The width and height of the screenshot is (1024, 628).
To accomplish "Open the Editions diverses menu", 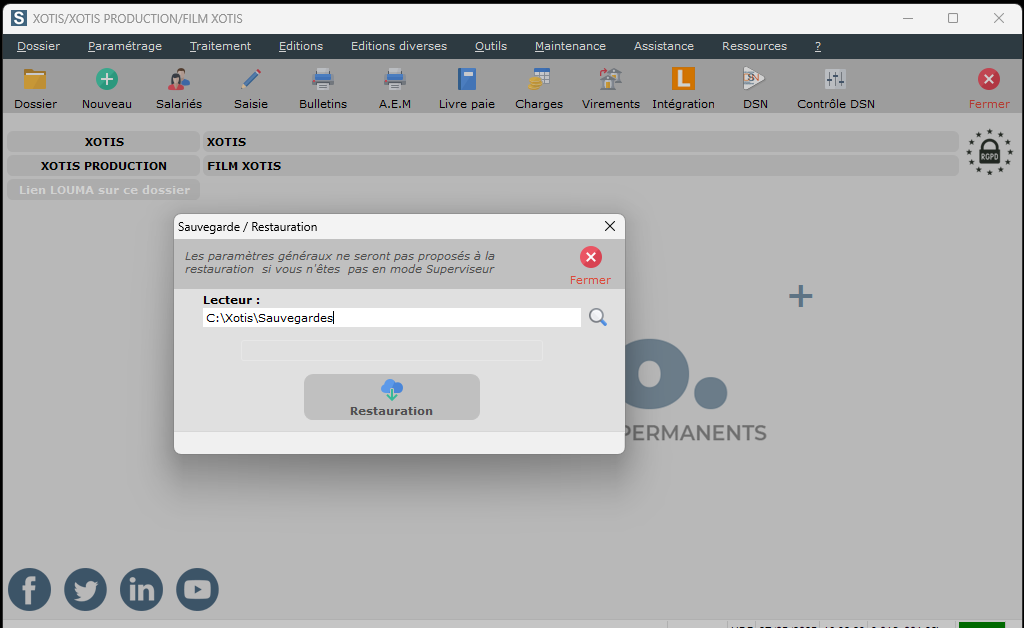I will pos(399,46).
